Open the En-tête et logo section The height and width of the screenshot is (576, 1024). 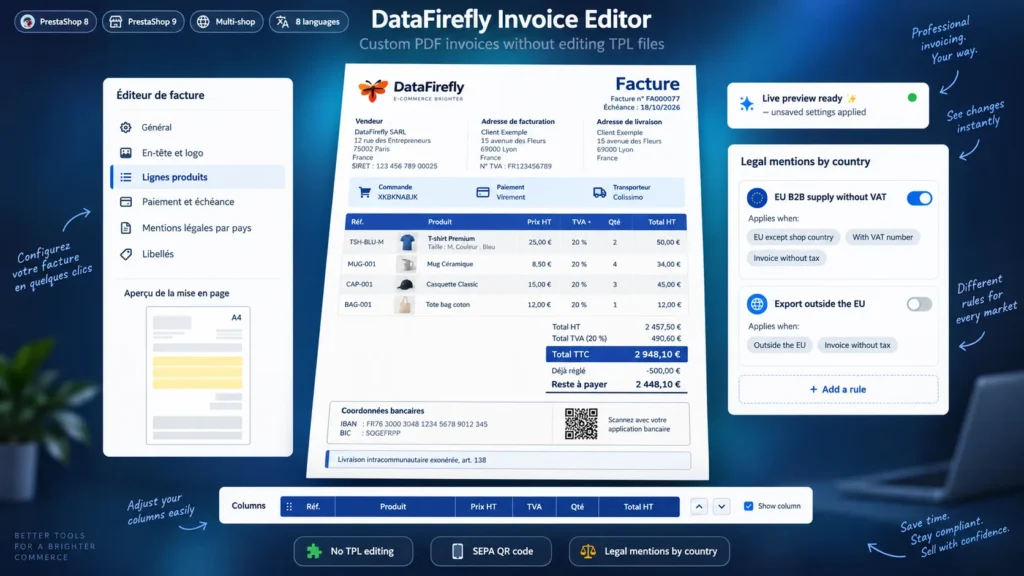pyautogui.click(x=198, y=153)
